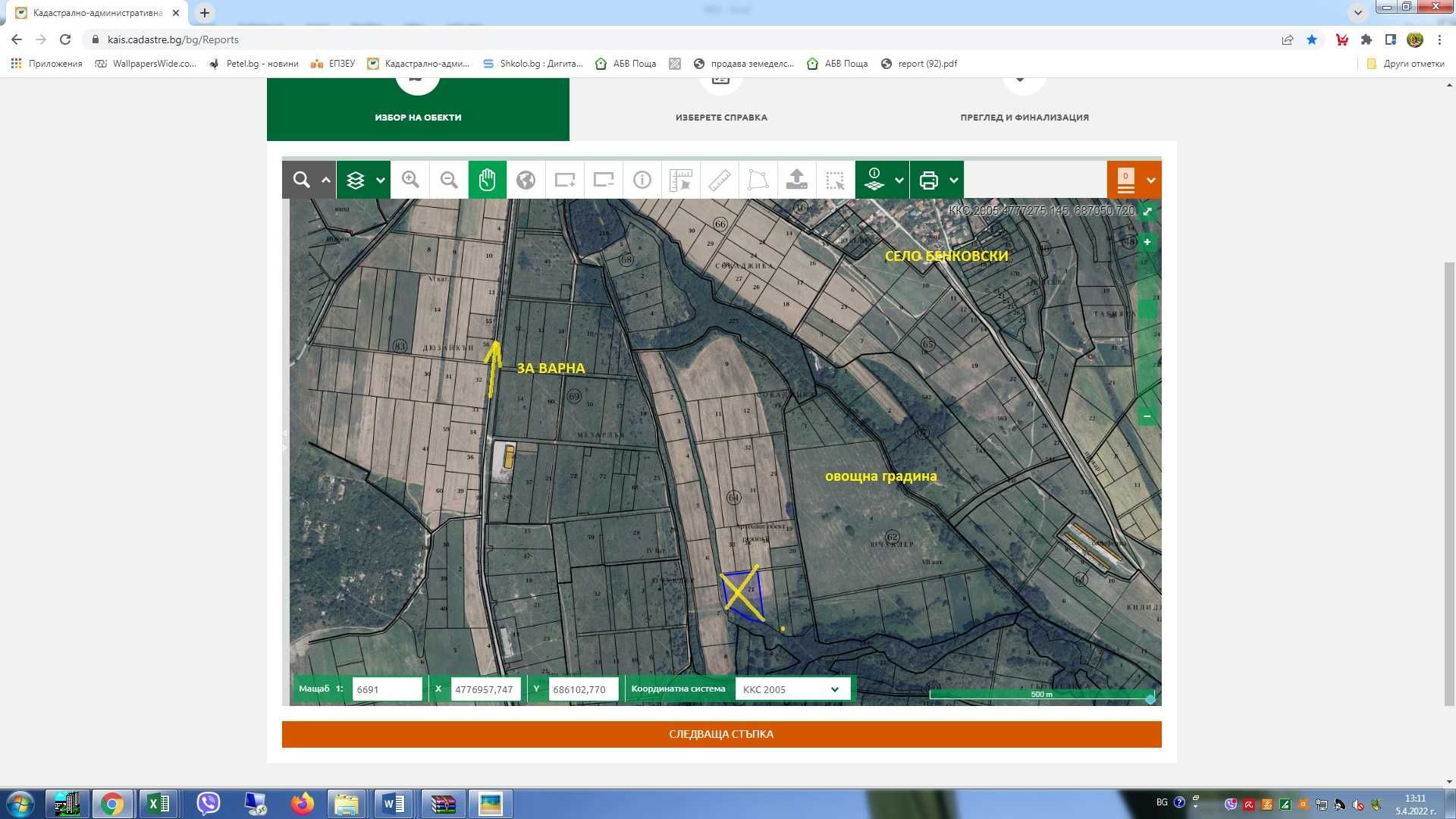Expand the print options dropdown arrow

tap(954, 180)
